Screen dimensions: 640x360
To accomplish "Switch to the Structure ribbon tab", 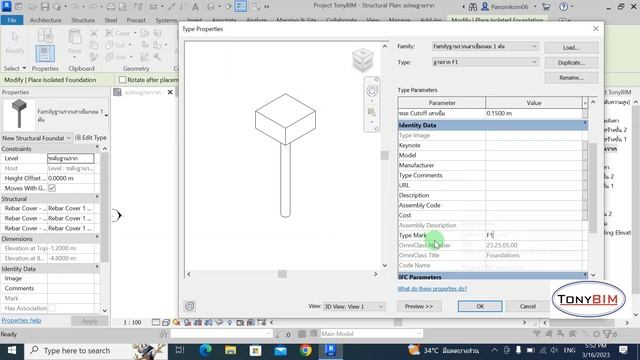I will click(83, 20).
